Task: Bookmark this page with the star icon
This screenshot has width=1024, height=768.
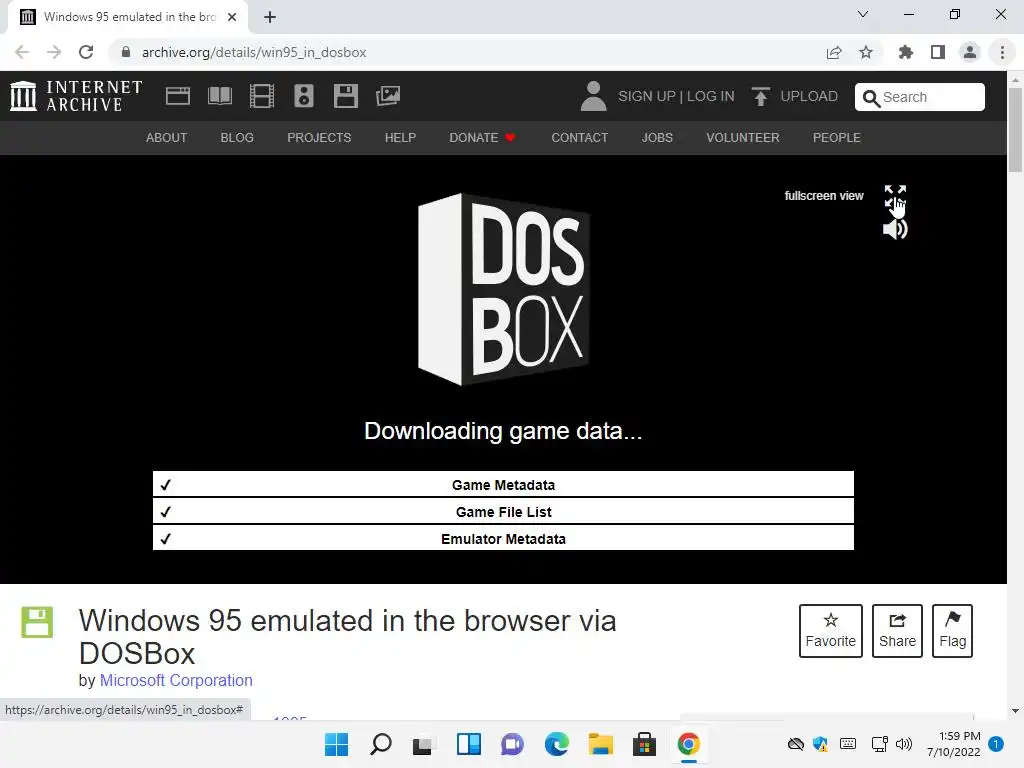Action: [866, 52]
